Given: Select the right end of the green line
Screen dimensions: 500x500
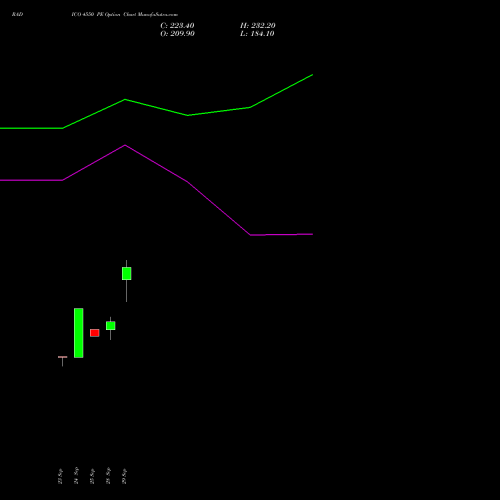Looking at the screenshot, I should (x=312, y=75).
